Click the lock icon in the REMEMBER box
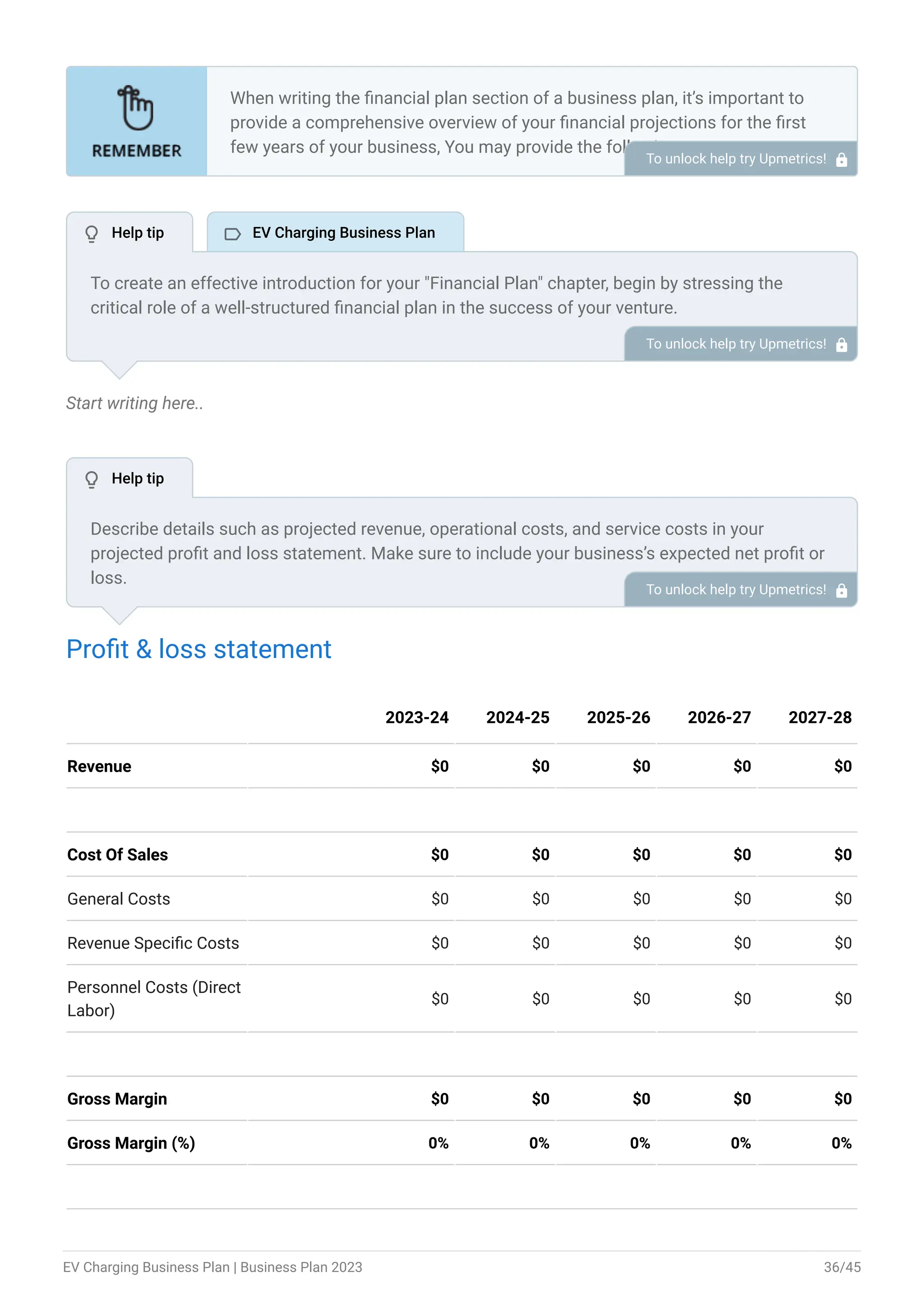The width and height of the screenshot is (924, 1307). (841, 160)
